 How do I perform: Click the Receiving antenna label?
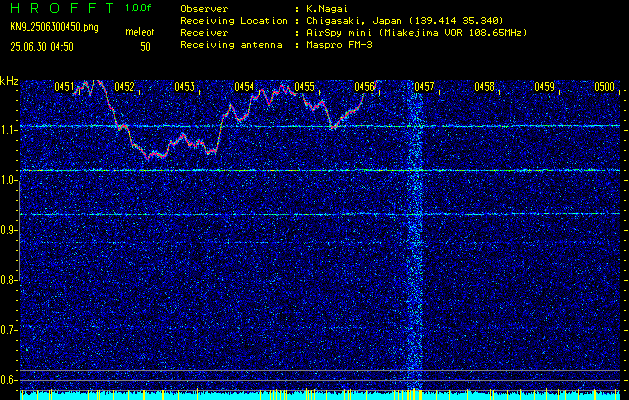pyautogui.click(x=231, y=45)
